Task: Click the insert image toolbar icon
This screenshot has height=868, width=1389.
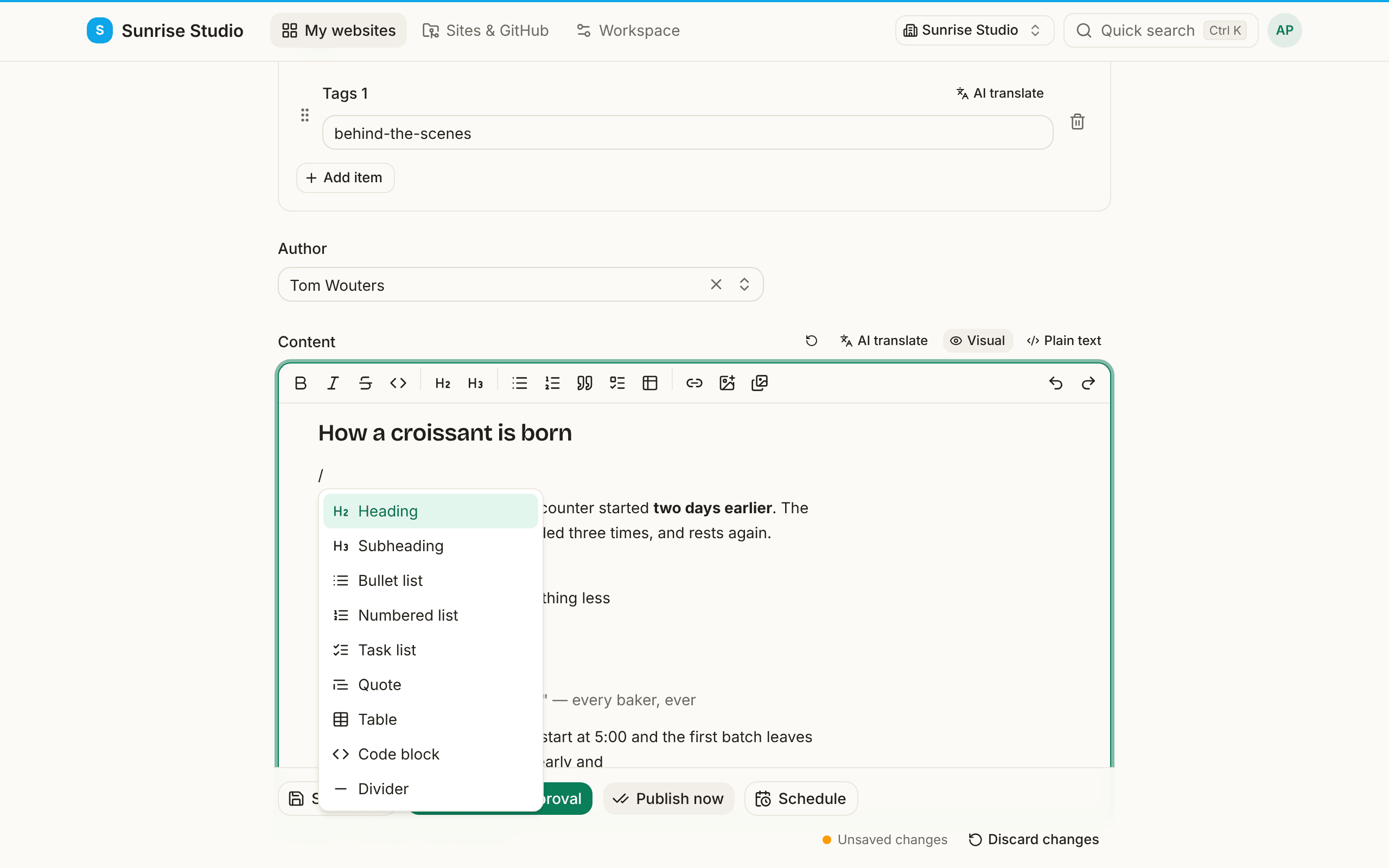Action: coord(727,383)
